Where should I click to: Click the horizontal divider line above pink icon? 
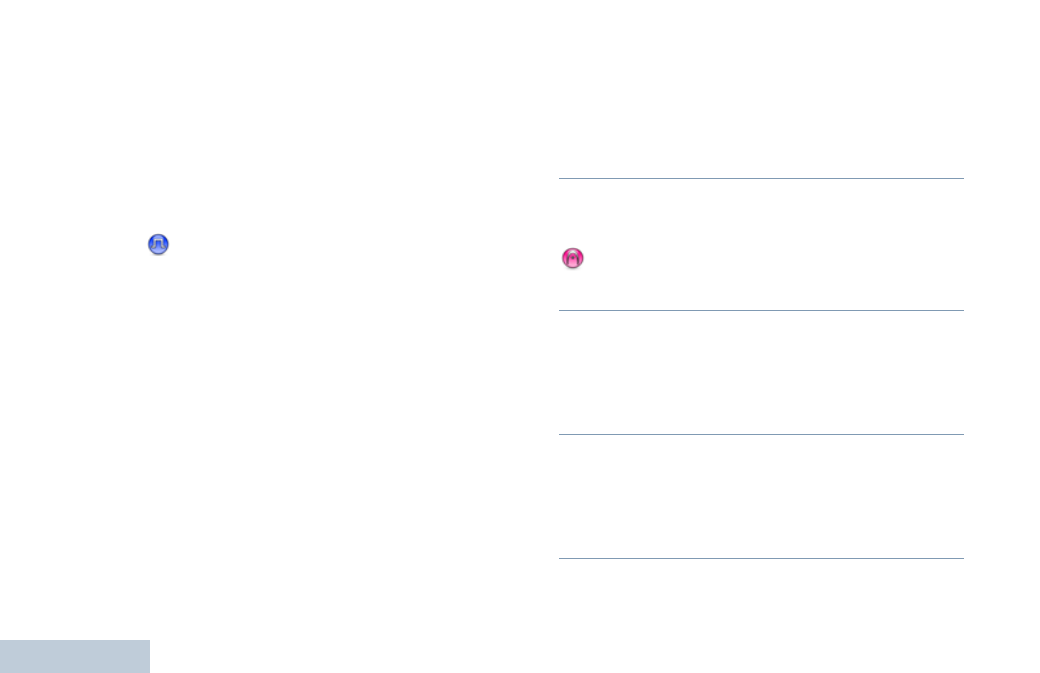point(761,178)
